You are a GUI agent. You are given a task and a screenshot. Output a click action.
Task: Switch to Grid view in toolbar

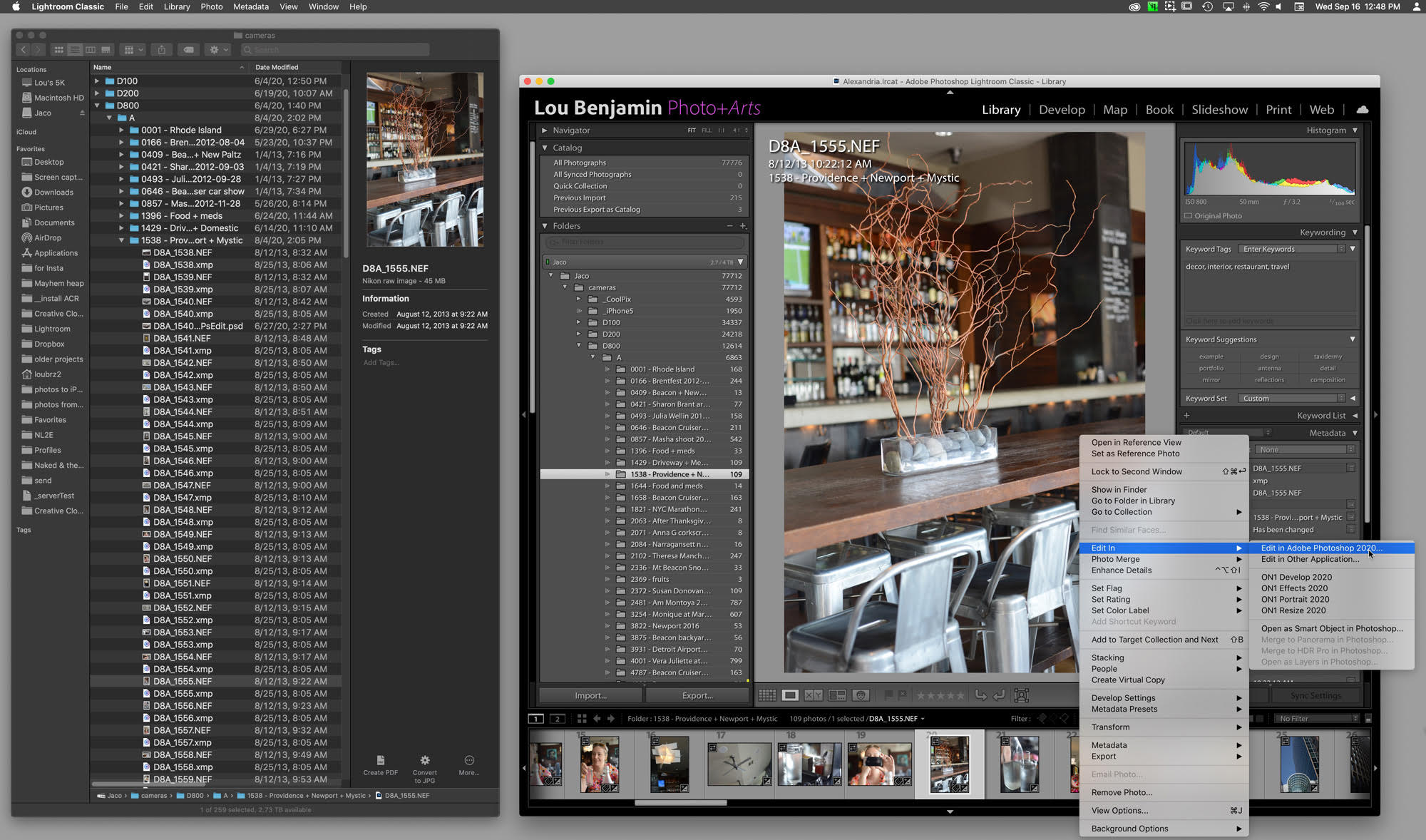[x=767, y=695]
